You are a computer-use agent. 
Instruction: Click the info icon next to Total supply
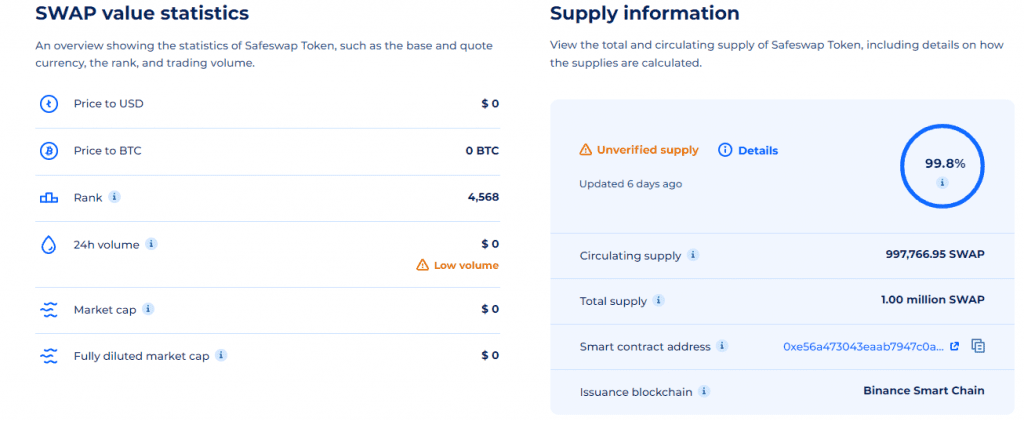pyautogui.click(x=659, y=300)
